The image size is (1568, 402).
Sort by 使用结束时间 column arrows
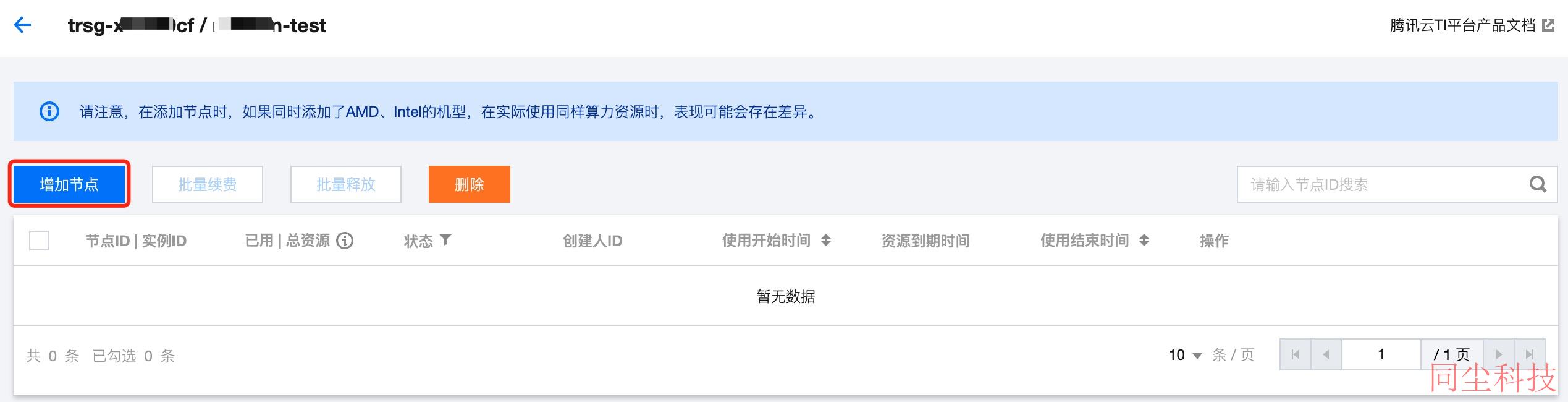click(x=1144, y=240)
